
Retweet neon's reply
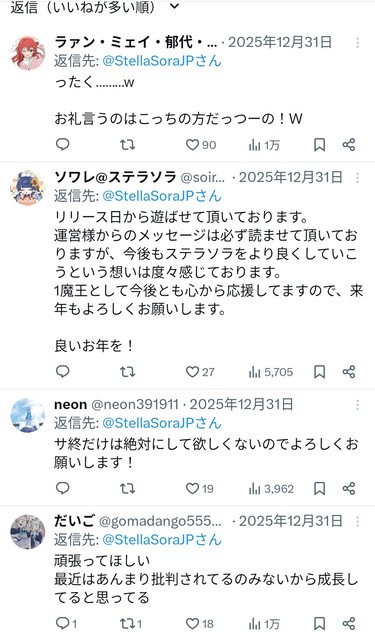(127, 488)
